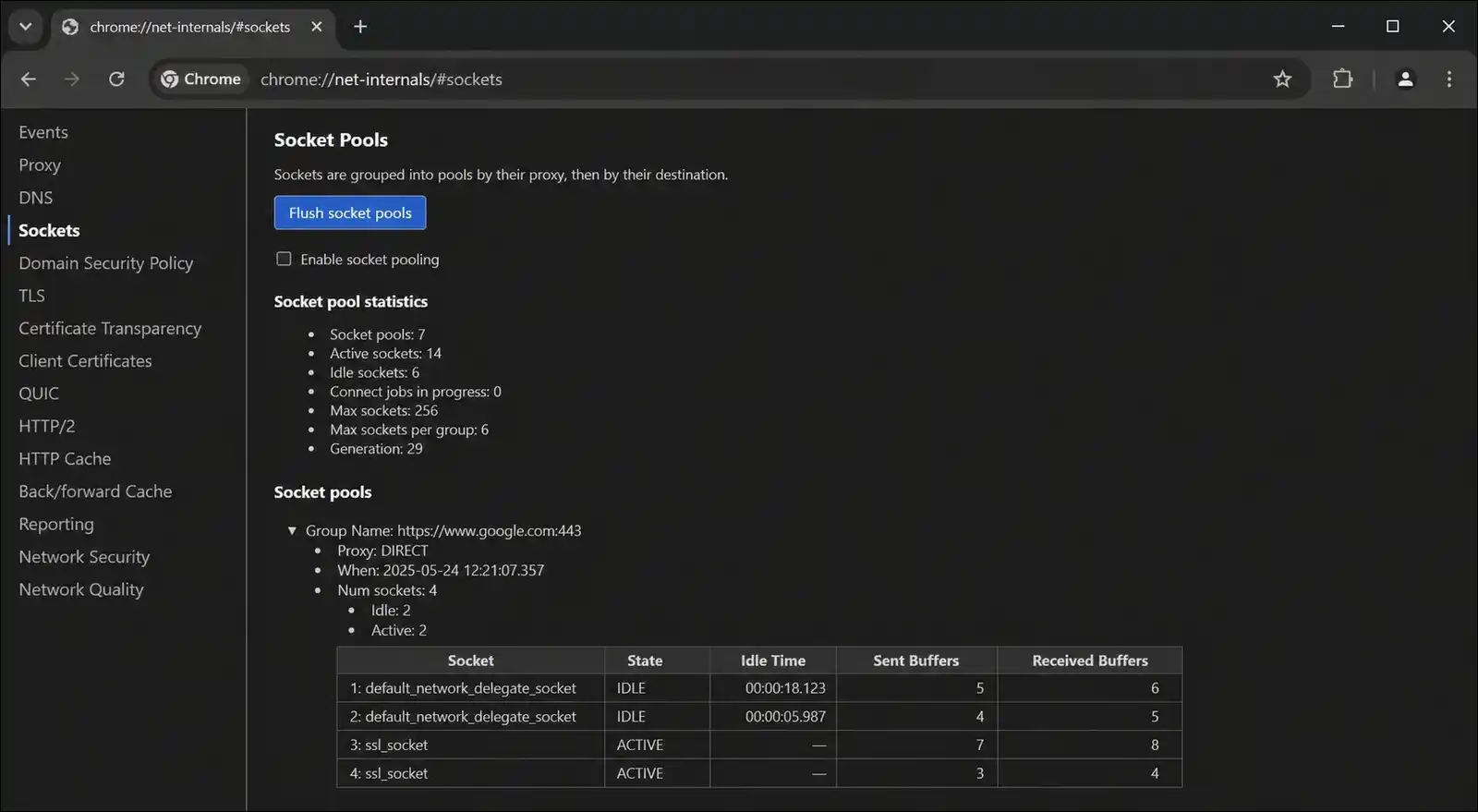Click the Sent Buffers column header

[x=916, y=661]
